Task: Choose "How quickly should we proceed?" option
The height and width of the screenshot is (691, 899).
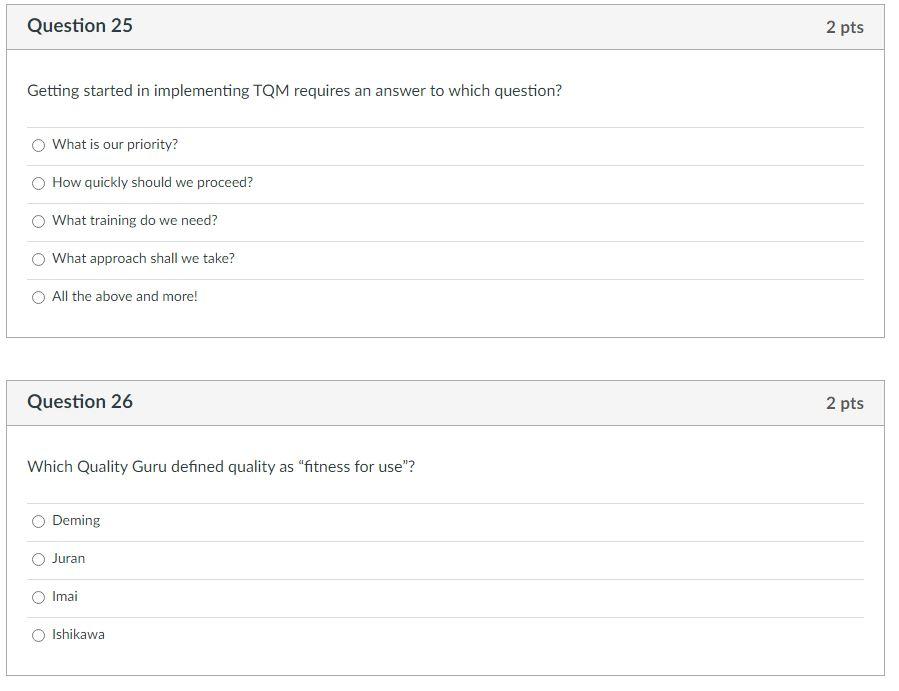Action: (x=38, y=183)
